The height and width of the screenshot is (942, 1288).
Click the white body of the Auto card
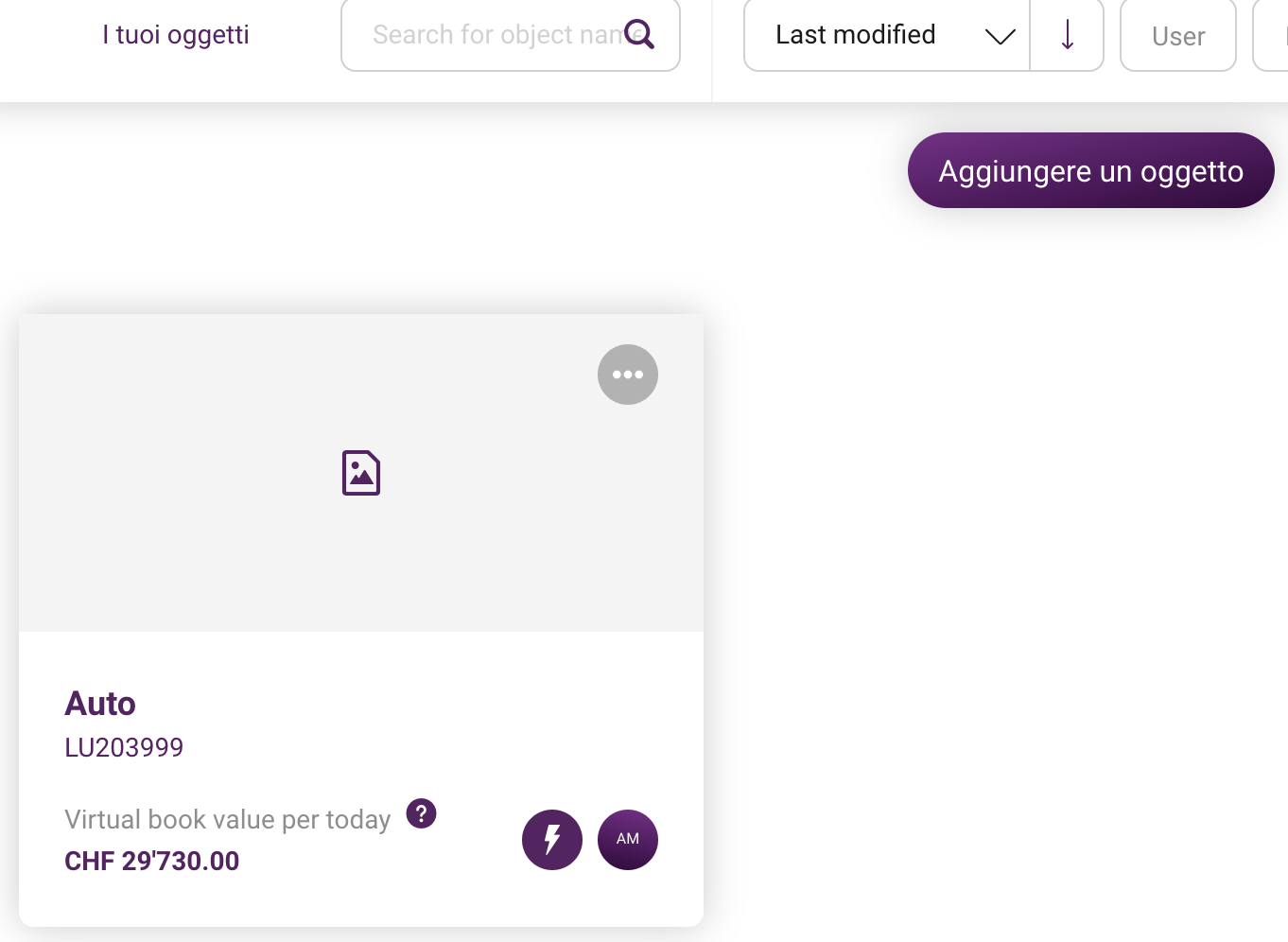click(361, 779)
